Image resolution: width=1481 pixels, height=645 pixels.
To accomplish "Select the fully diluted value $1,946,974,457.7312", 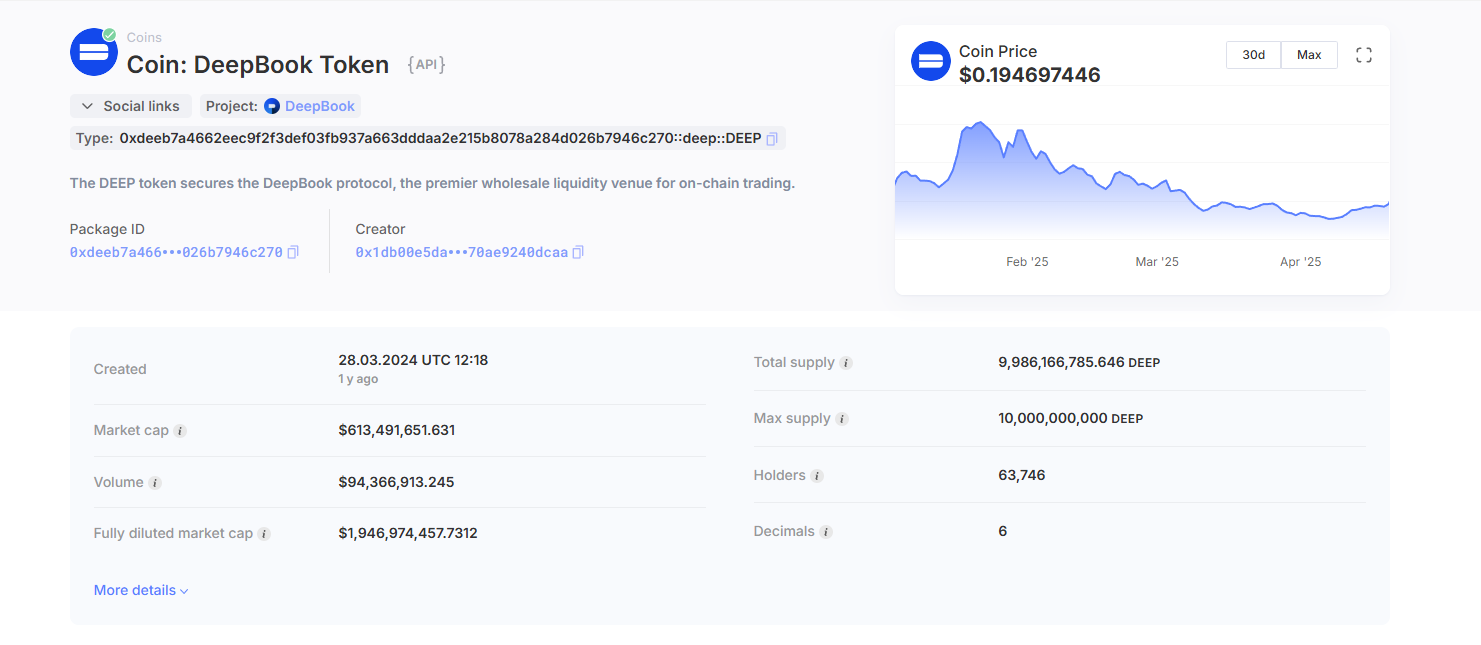I will [x=408, y=534].
